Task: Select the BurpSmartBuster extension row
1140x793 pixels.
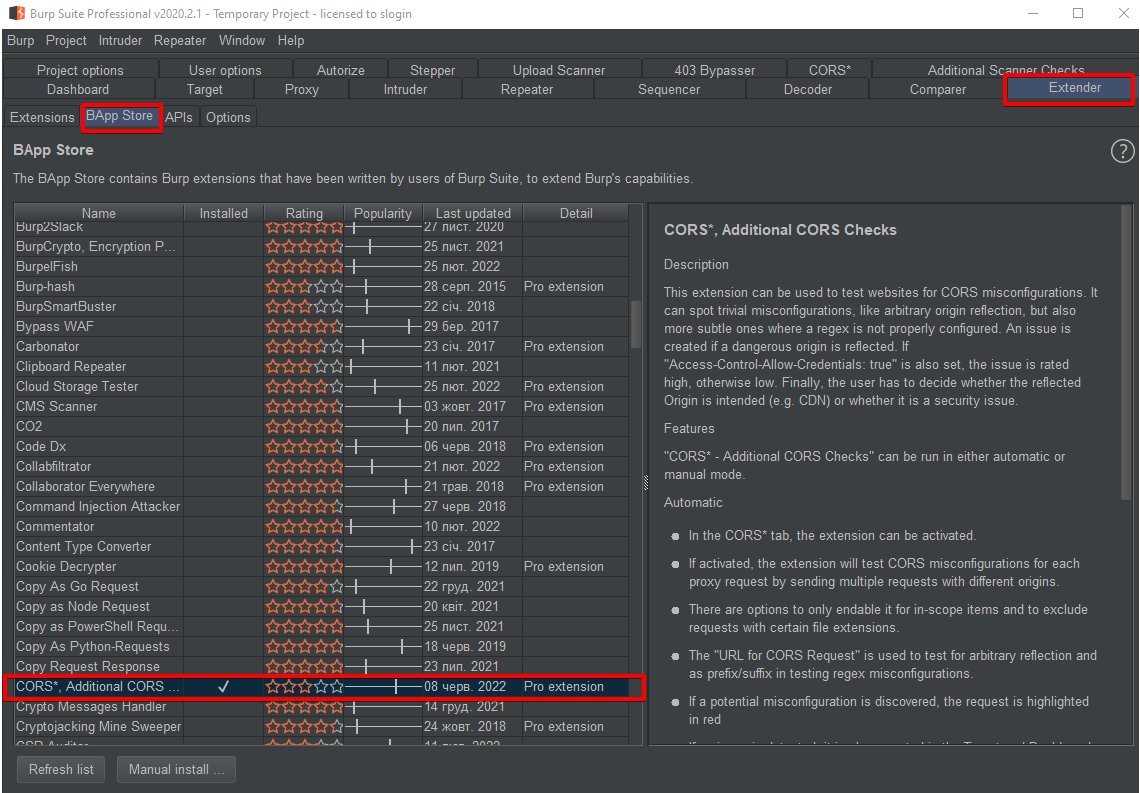Action: pos(321,307)
